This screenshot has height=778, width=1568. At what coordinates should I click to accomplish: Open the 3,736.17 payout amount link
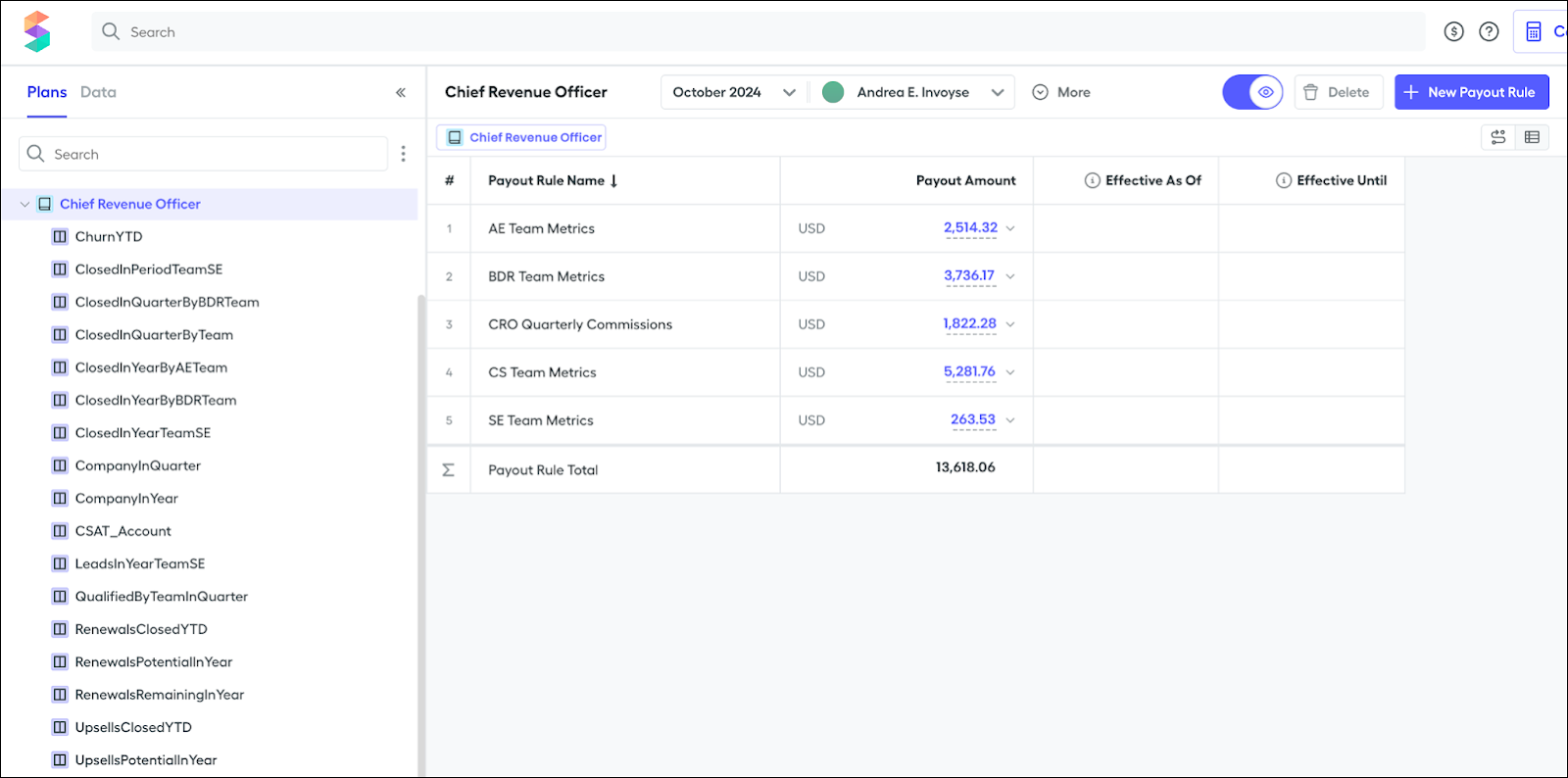(969, 275)
